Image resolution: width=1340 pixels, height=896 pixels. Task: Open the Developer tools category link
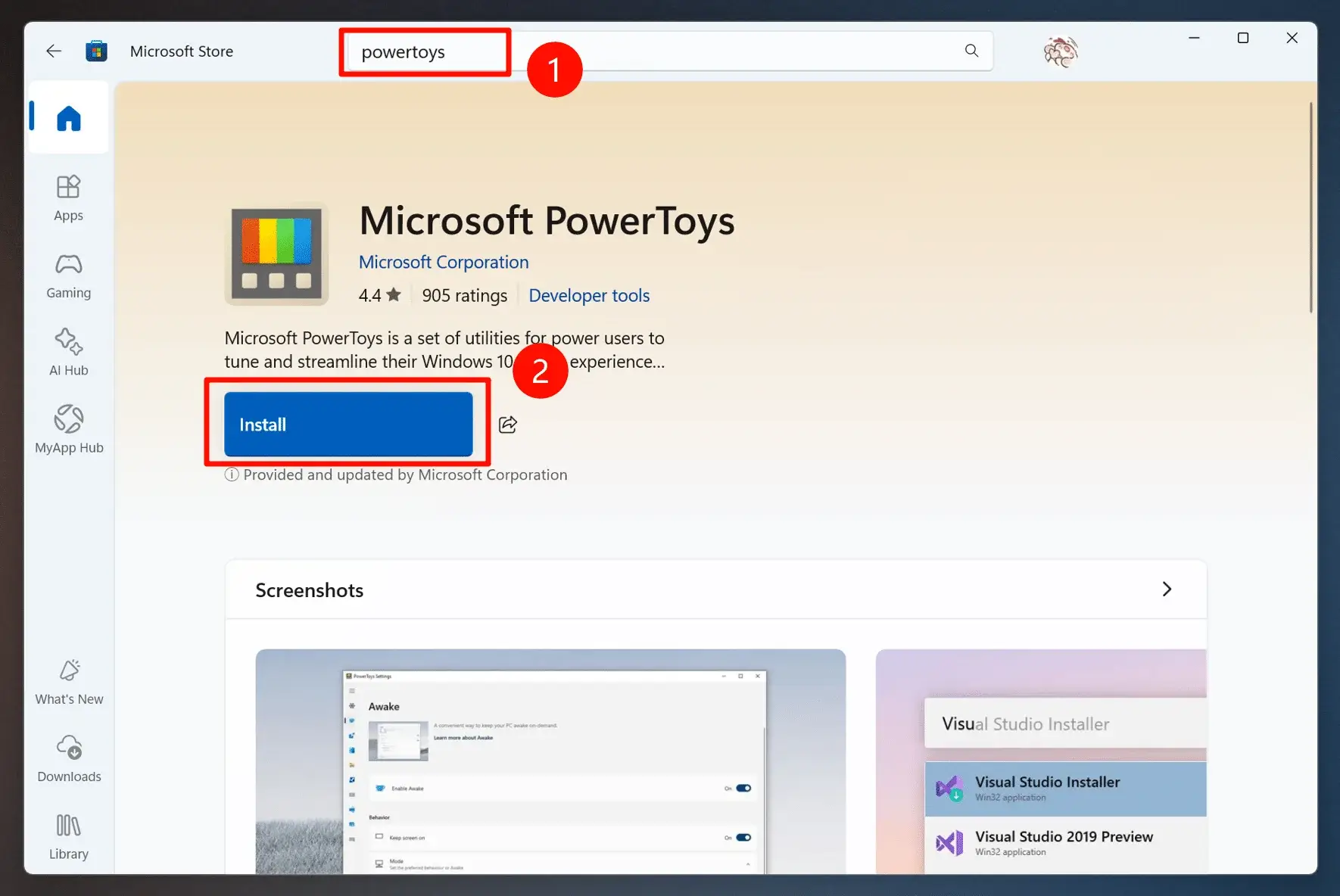point(588,295)
